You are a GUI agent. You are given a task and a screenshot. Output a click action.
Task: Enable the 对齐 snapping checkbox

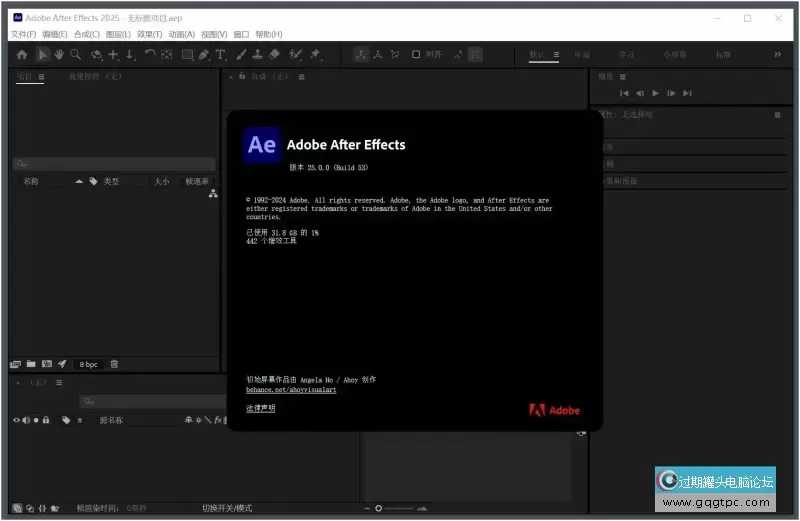click(x=416, y=55)
